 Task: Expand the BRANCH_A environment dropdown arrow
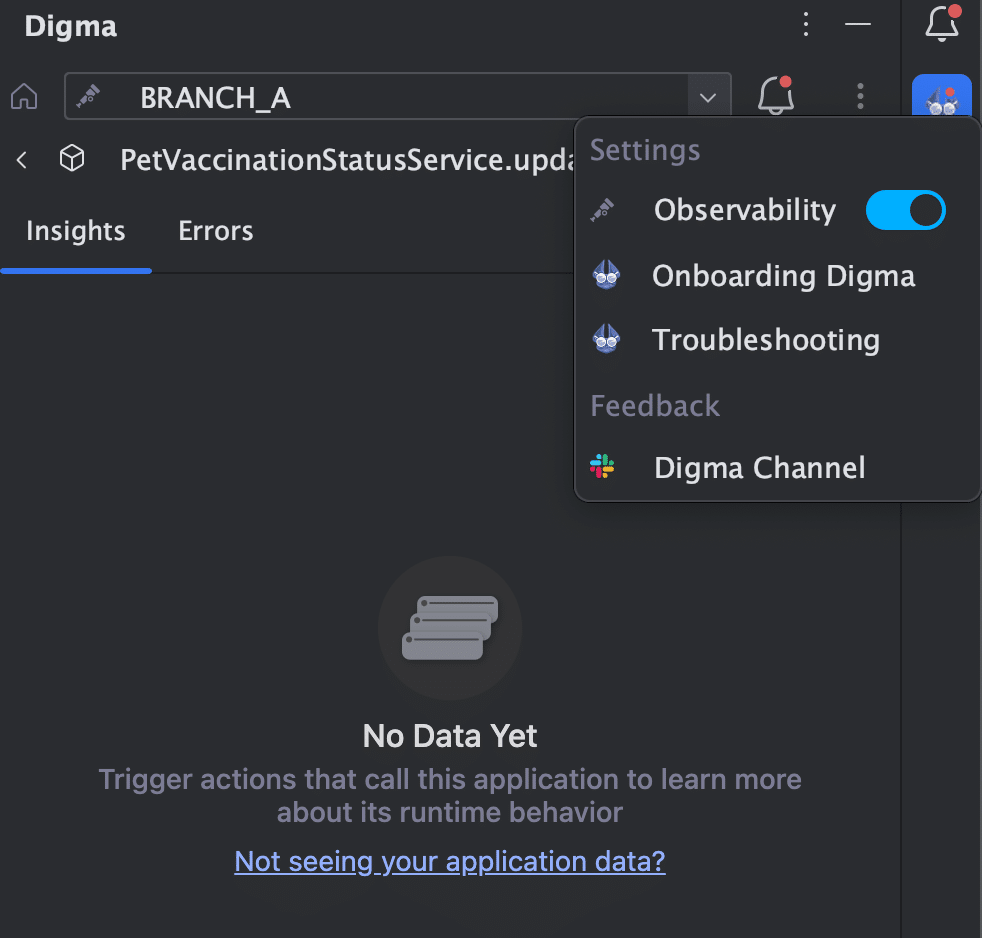708,97
